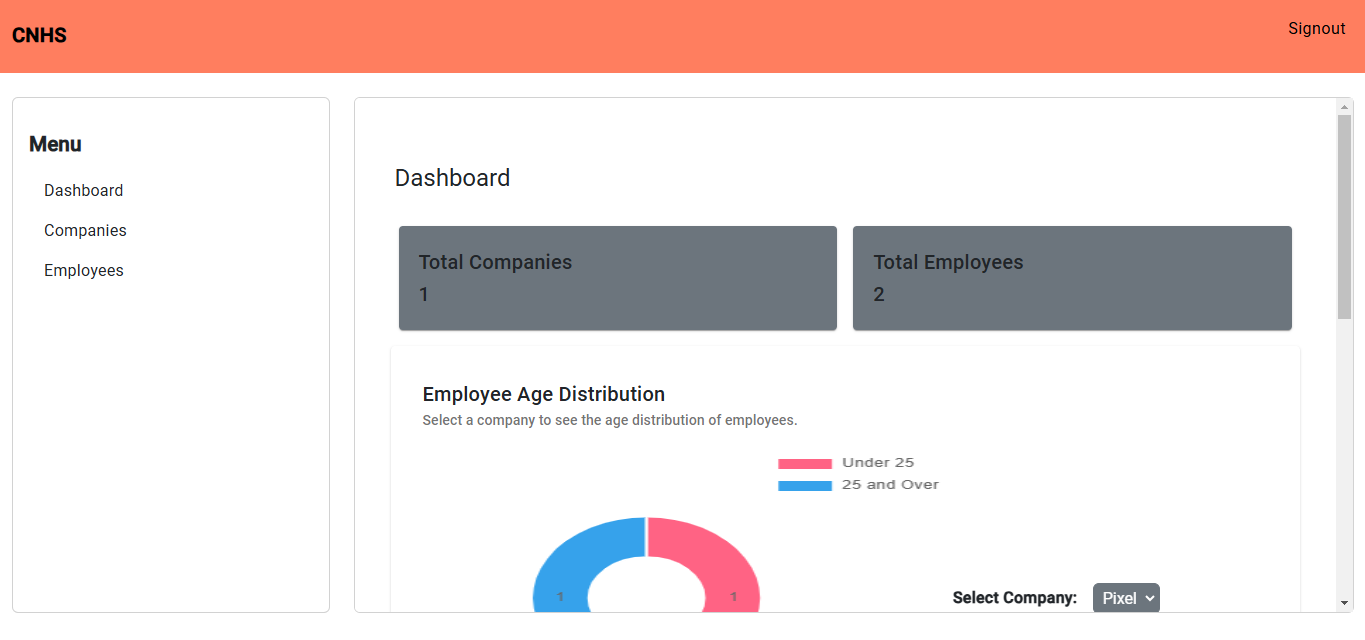Open Dashboard from the side menu
The image size is (1365, 640).
coord(84,190)
